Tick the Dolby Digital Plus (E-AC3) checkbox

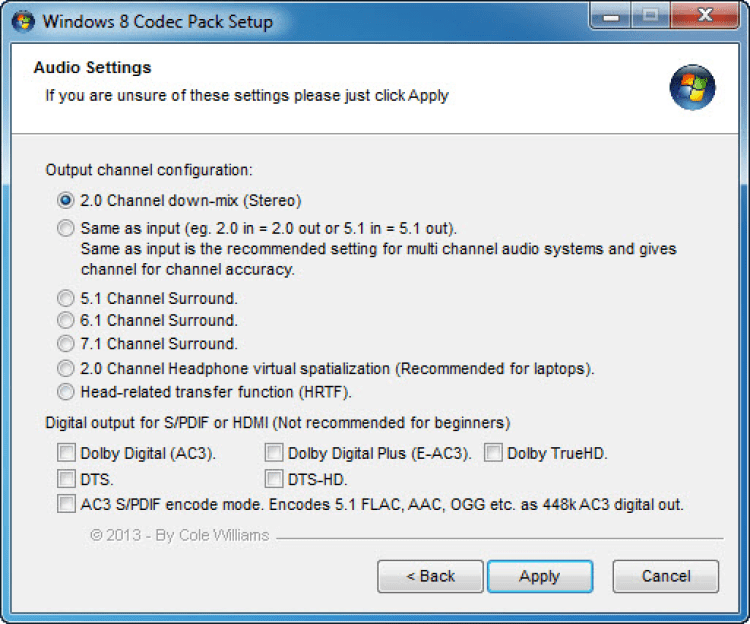(x=275, y=454)
